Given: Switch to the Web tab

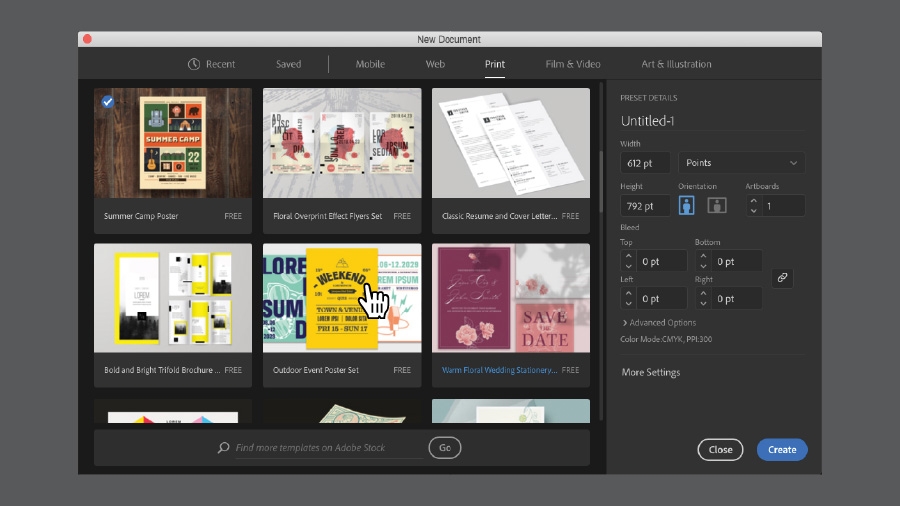Looking at the screenshot, I should pyautogui.click(x=435, y=64).
